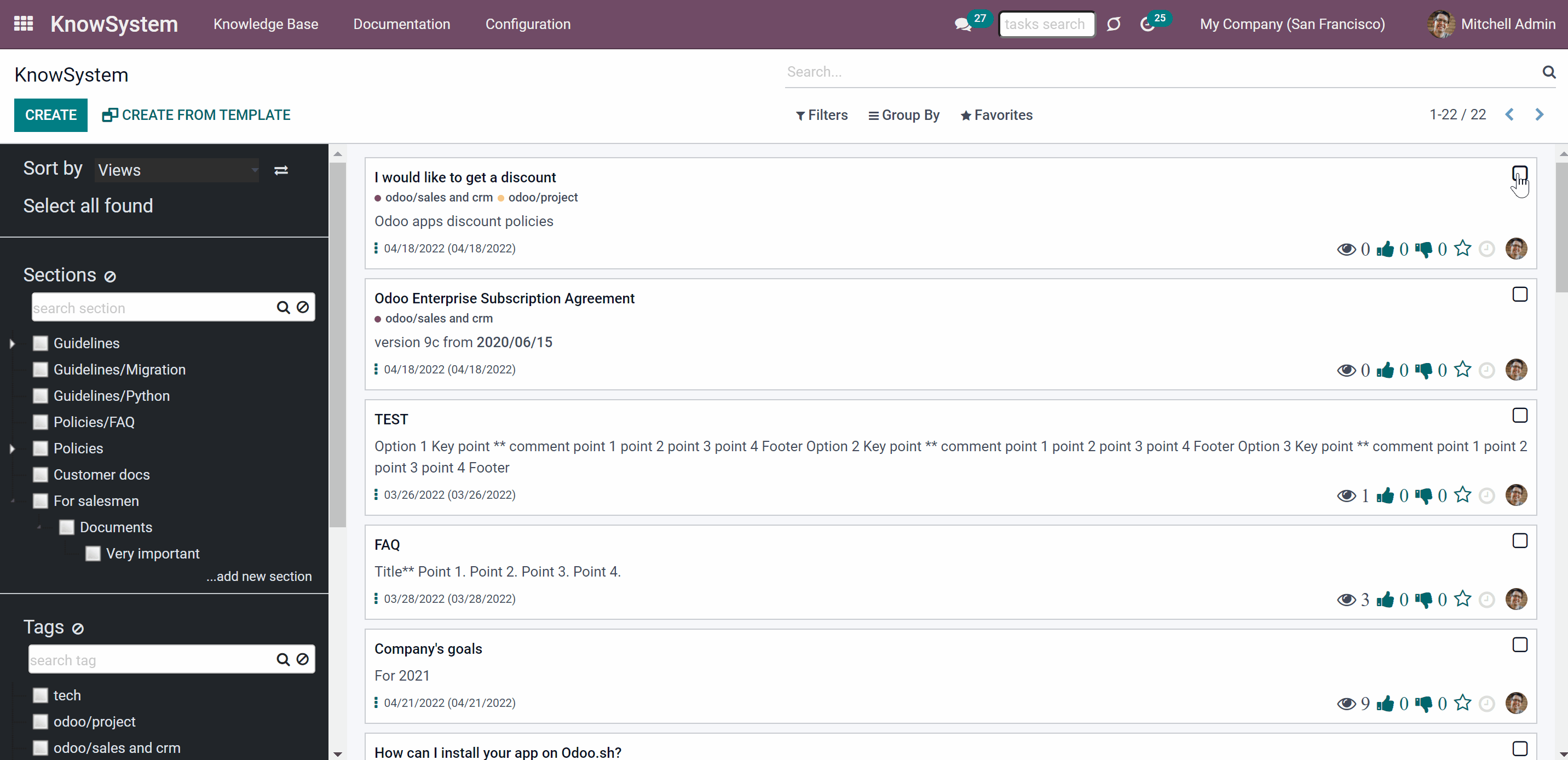Image resolution: width=1568 pixels, height=760 pixels.
Task: Click the article list scrollbar thumb
Action: [1562, 227]
